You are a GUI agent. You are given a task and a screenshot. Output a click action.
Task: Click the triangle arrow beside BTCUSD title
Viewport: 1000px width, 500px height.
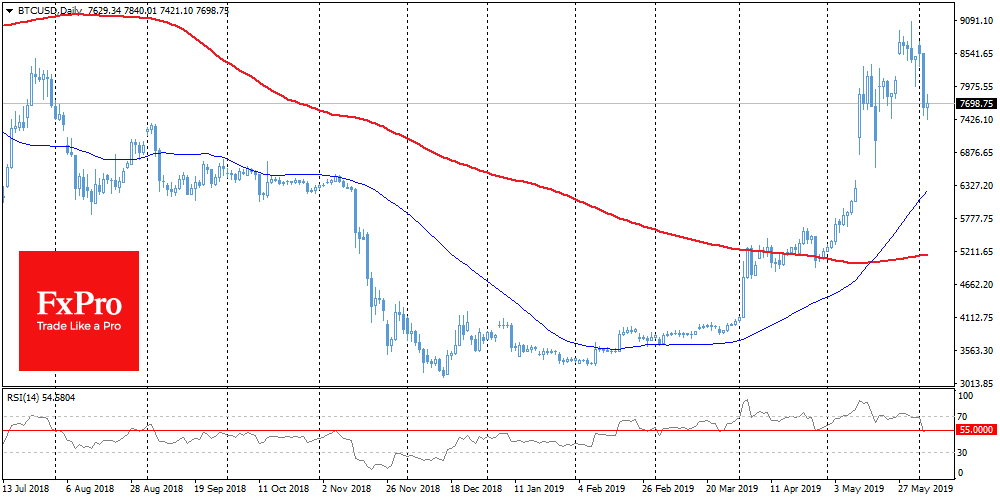pyautogui.click(x=9, y=7)
